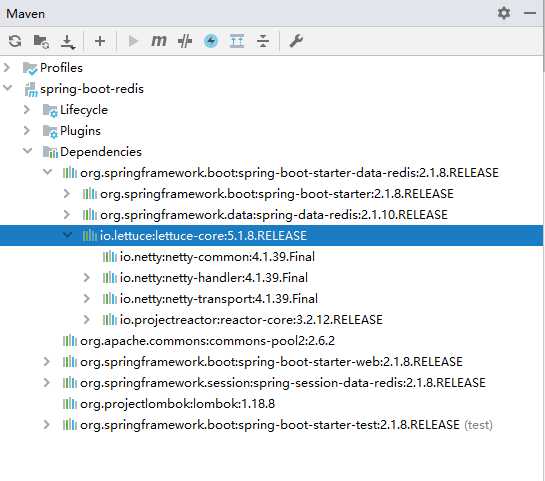Image resolution: width=545 pixels, height=481 pixels.
Task: Click library icon beside commons-pool2
Action: click(x=70, y=341)
